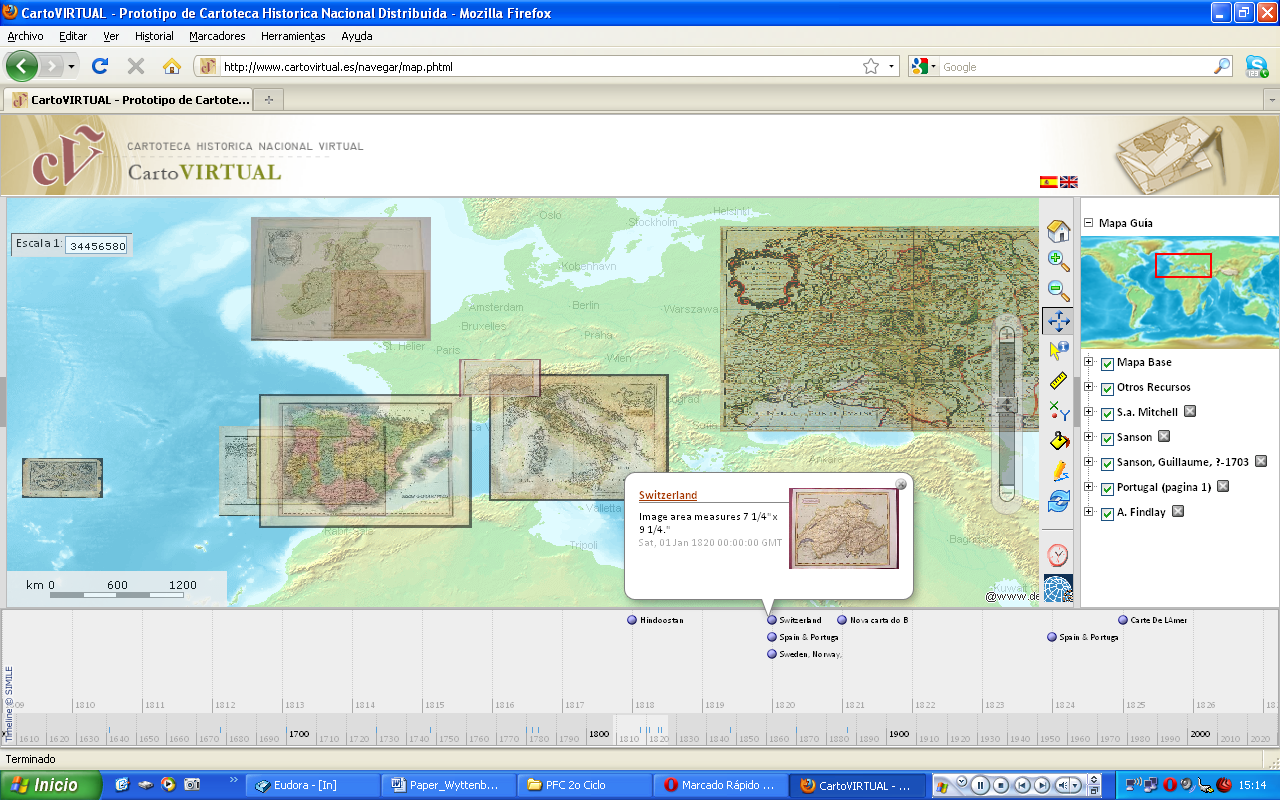This screenshot has width=1280, height=800.
Task: Expand the S.a. Mitchell tree node
Action: tap(1088, 412)
